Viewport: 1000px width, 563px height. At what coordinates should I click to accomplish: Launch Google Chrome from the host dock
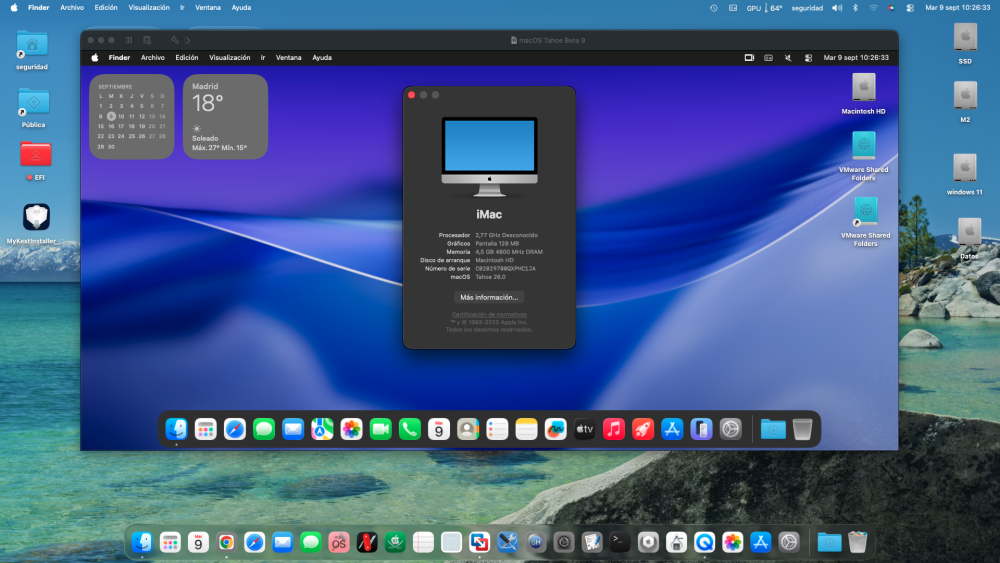click(x=226, y=542)
